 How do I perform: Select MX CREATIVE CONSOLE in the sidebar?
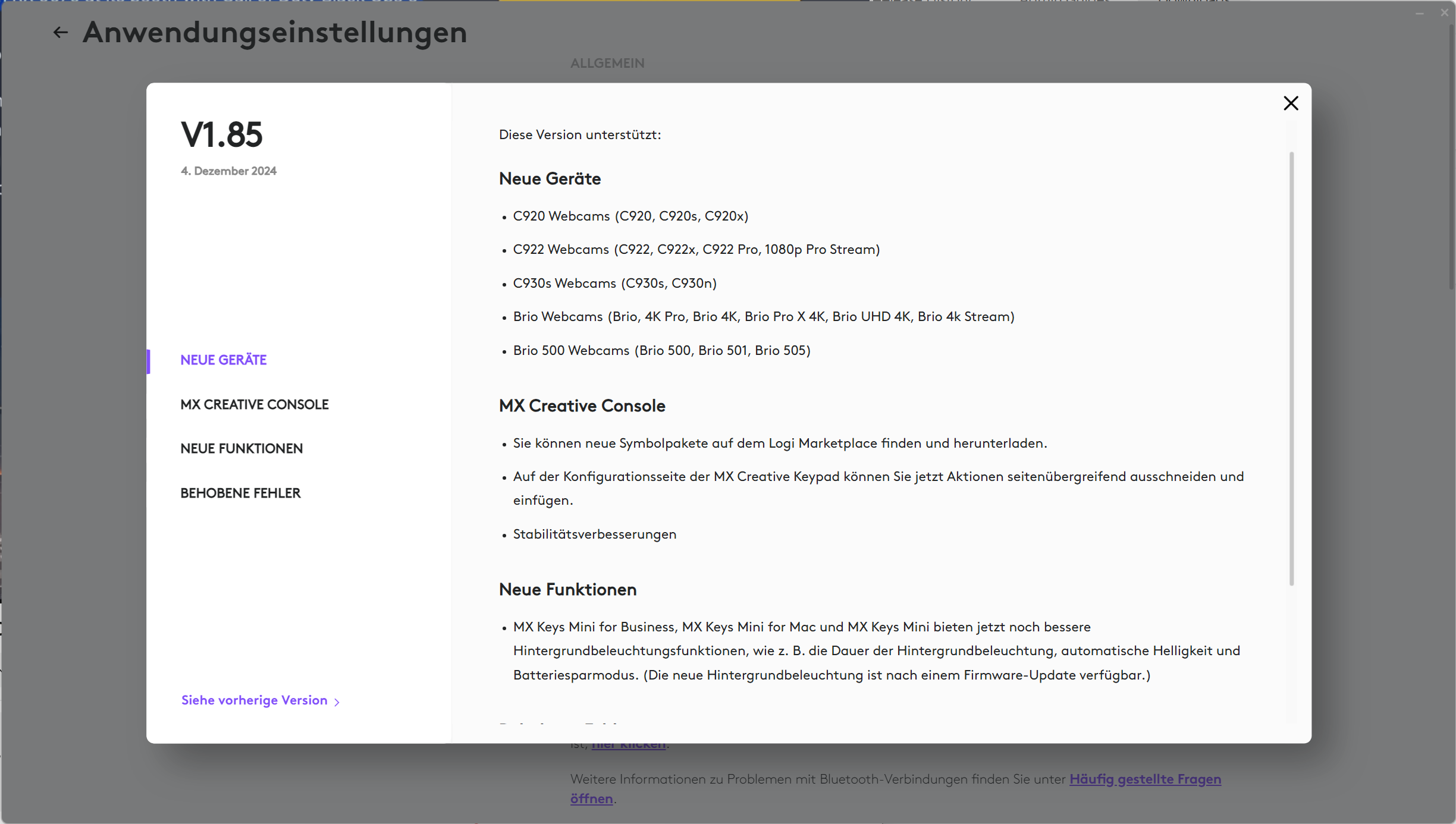(x=255, y=404)
